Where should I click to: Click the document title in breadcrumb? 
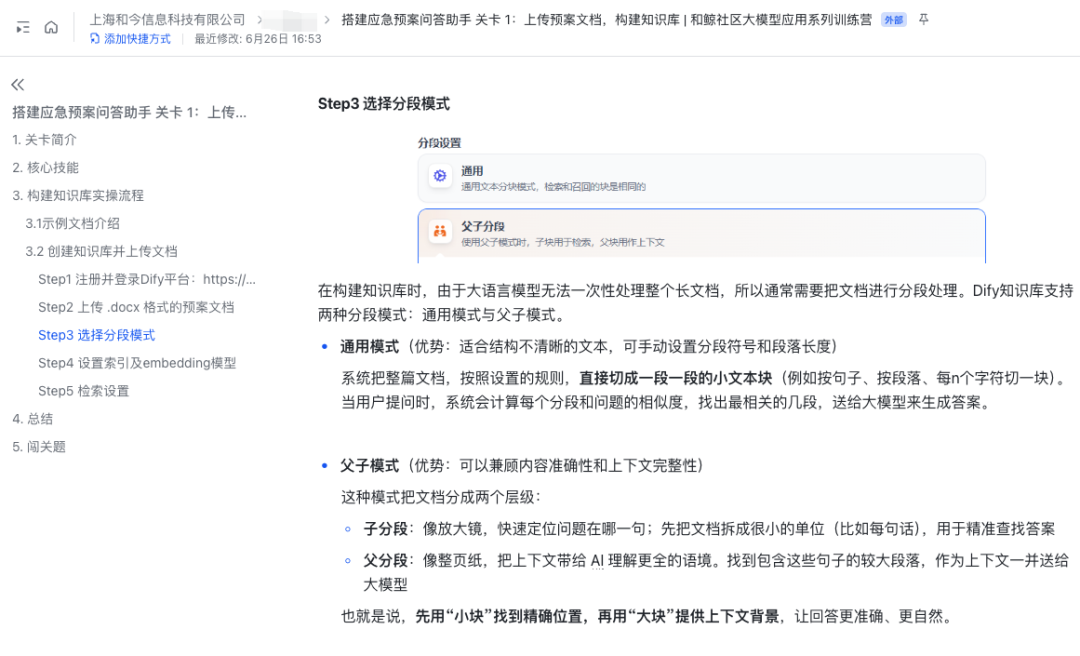click(606, 19)
